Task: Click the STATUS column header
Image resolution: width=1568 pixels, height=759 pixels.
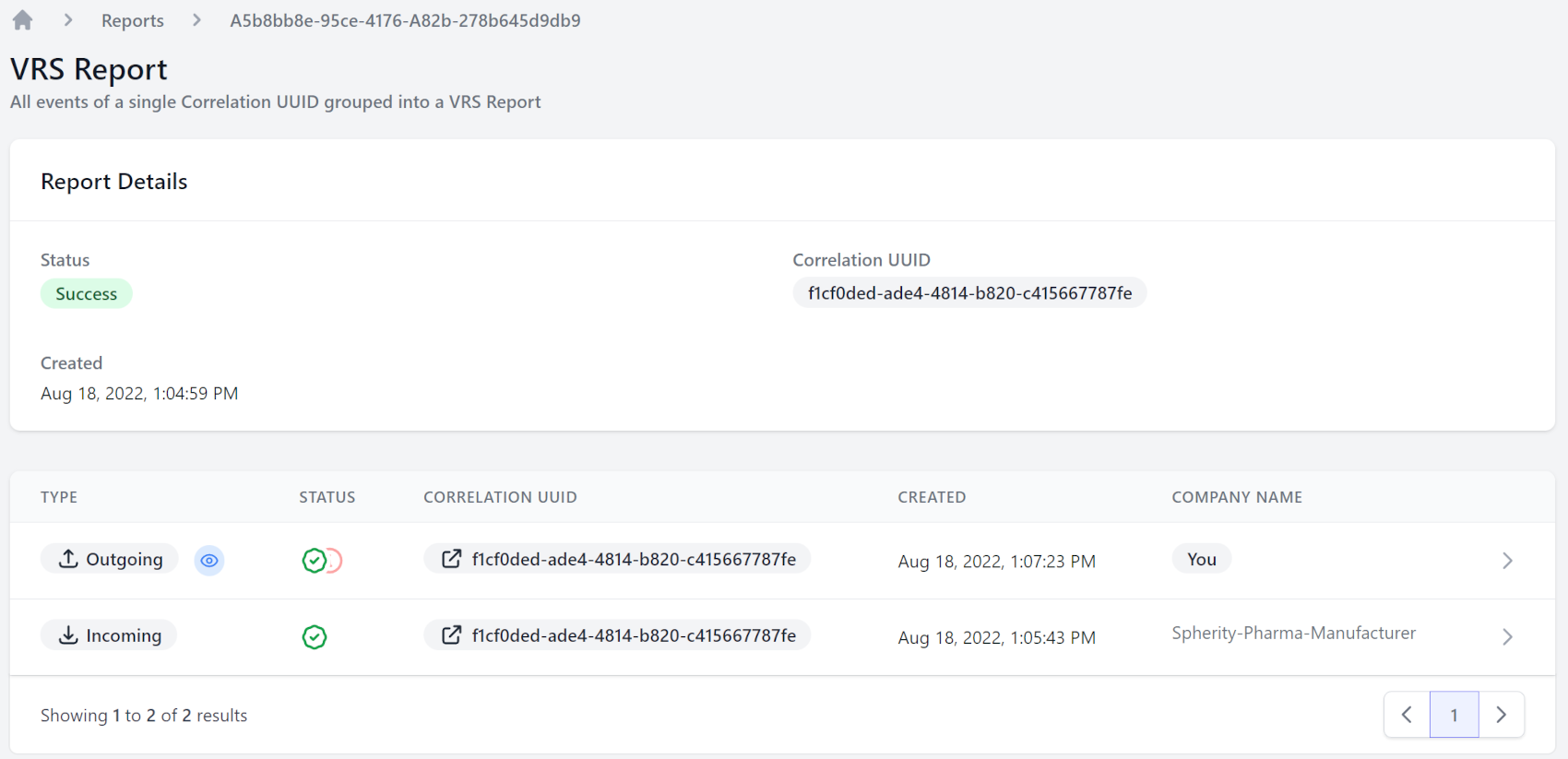Action: 327,497
